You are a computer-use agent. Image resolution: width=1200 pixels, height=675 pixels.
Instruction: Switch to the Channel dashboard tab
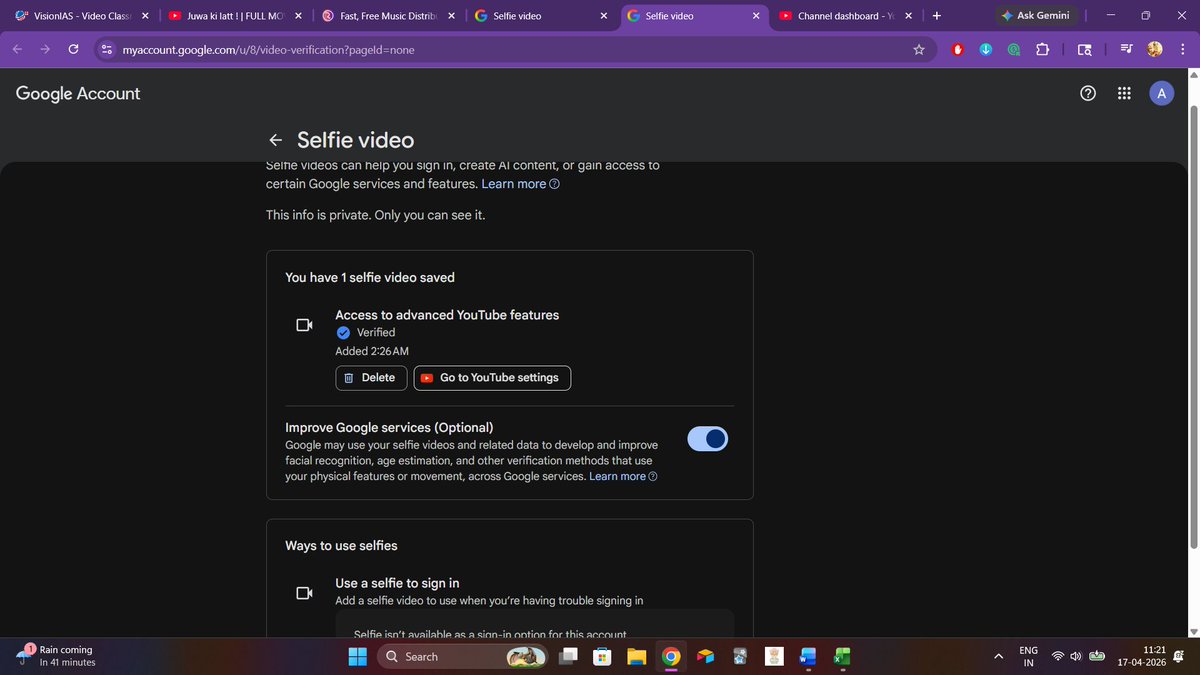[x=846, y=16]
